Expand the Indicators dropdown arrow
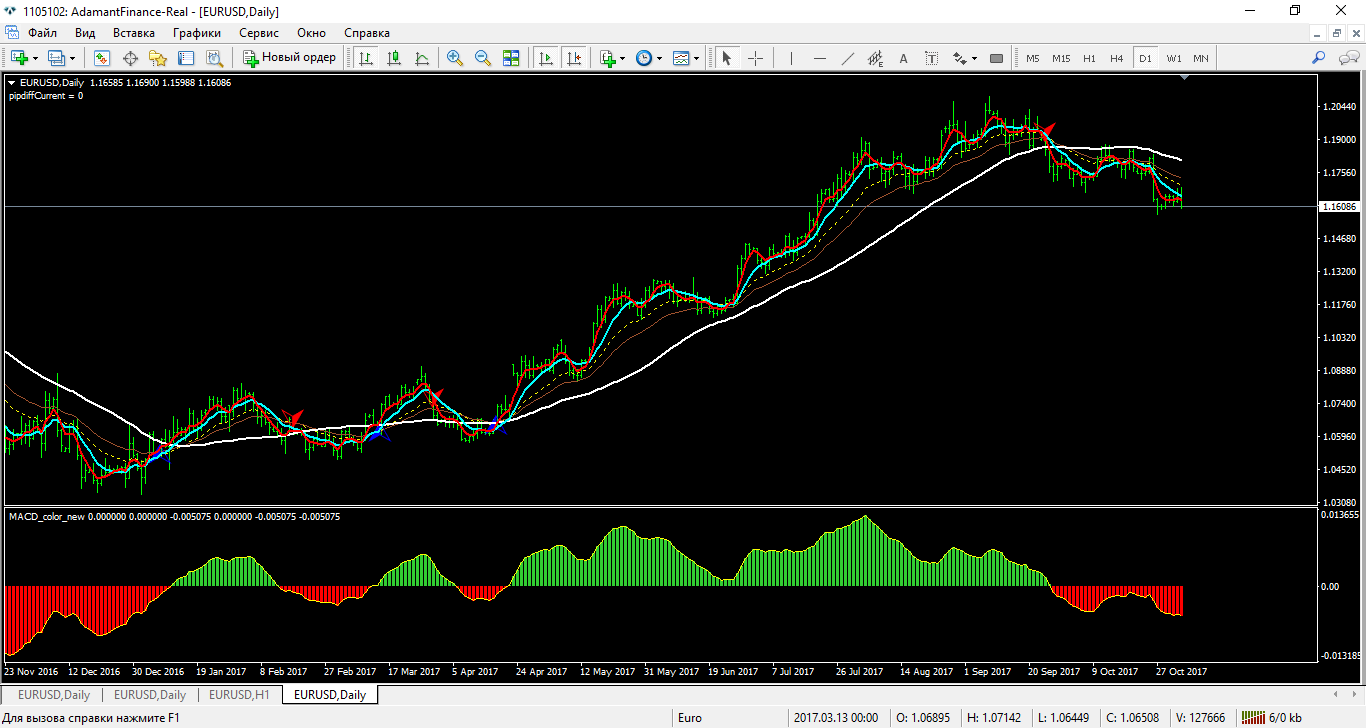The width and height of the screenshot is (1366, 728). [623, 58]
